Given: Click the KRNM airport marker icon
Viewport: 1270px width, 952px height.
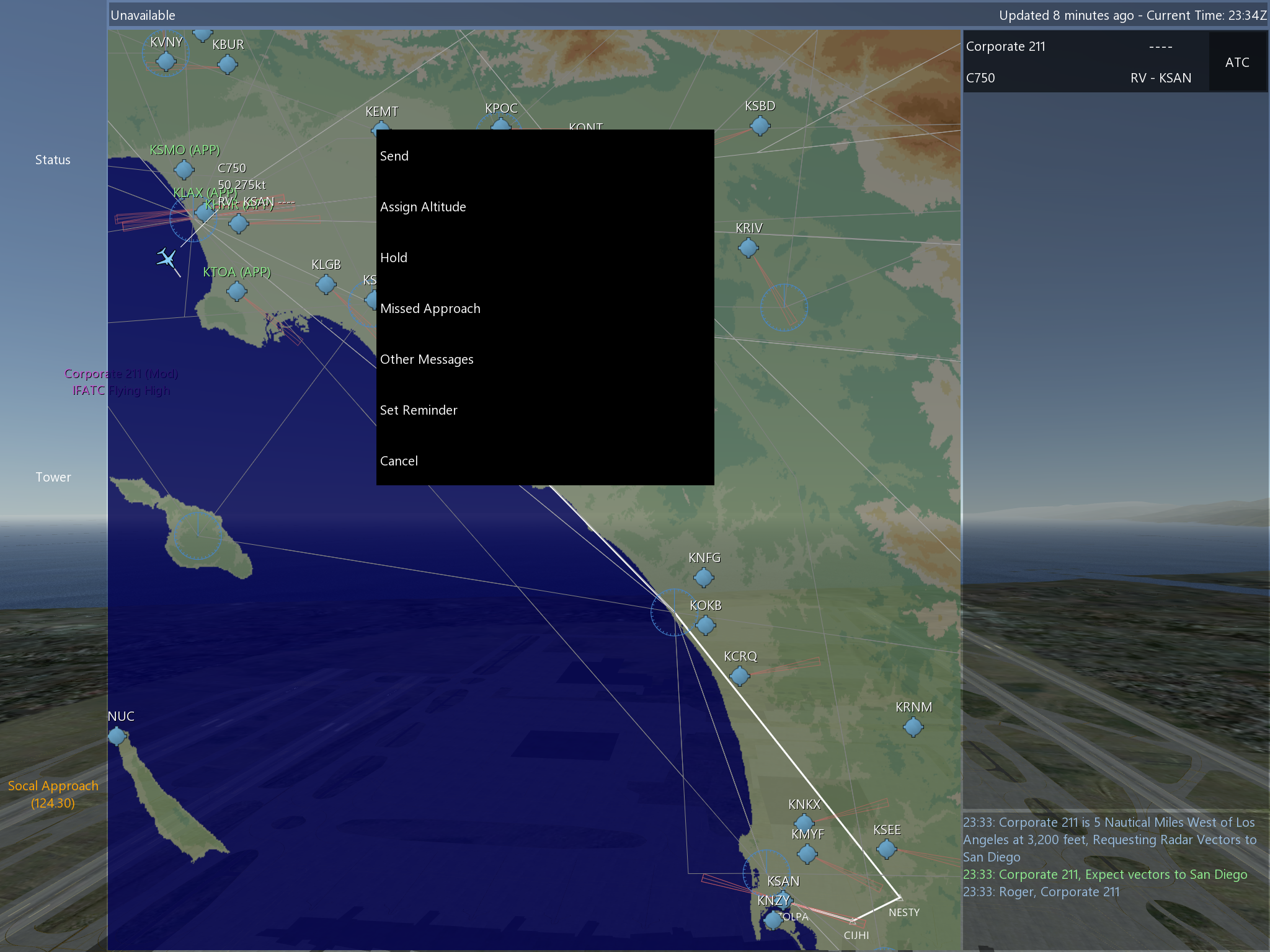Looking at the screenshot, I should 913,726.
